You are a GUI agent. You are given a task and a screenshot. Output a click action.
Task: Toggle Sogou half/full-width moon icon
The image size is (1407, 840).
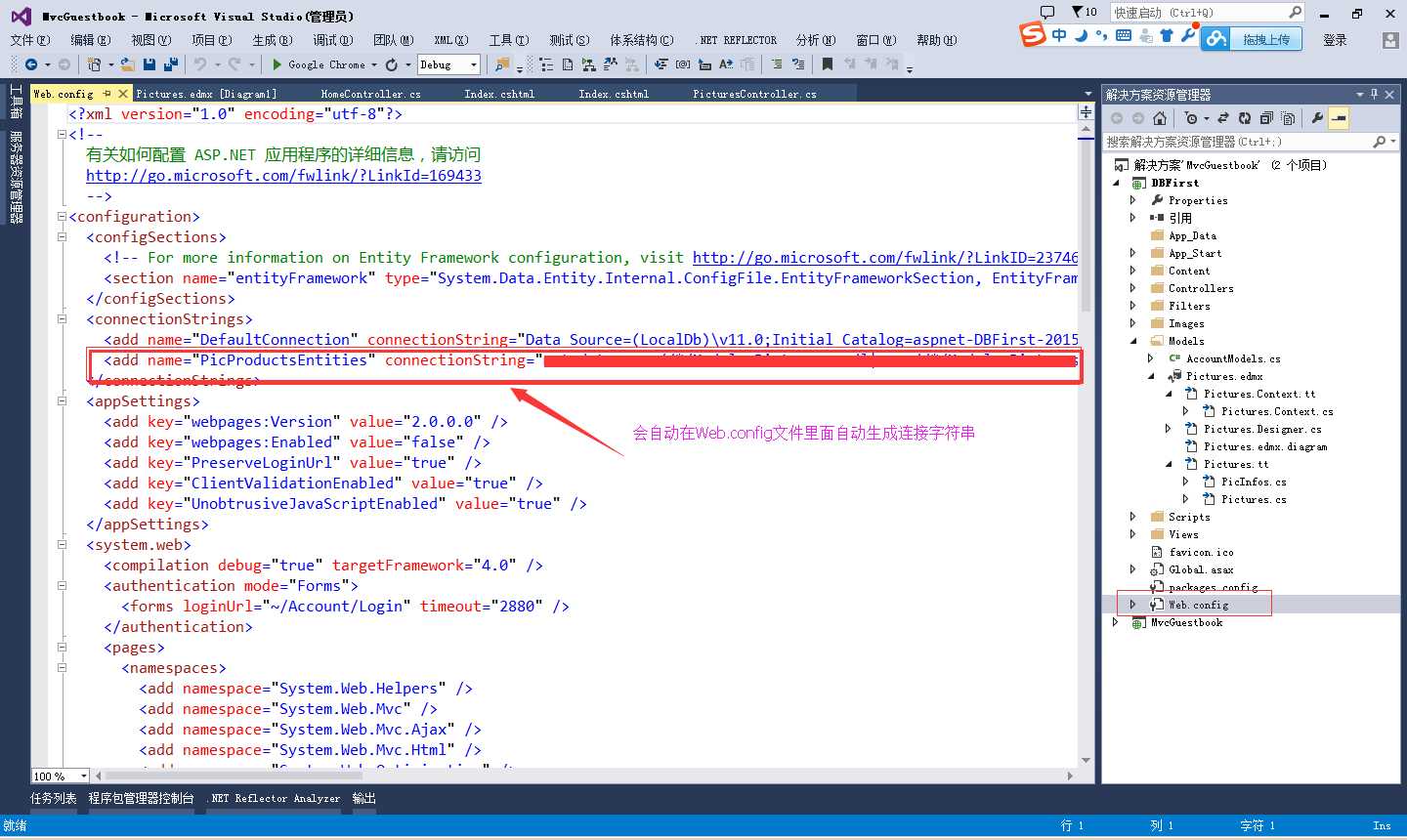coord(1082,35)
